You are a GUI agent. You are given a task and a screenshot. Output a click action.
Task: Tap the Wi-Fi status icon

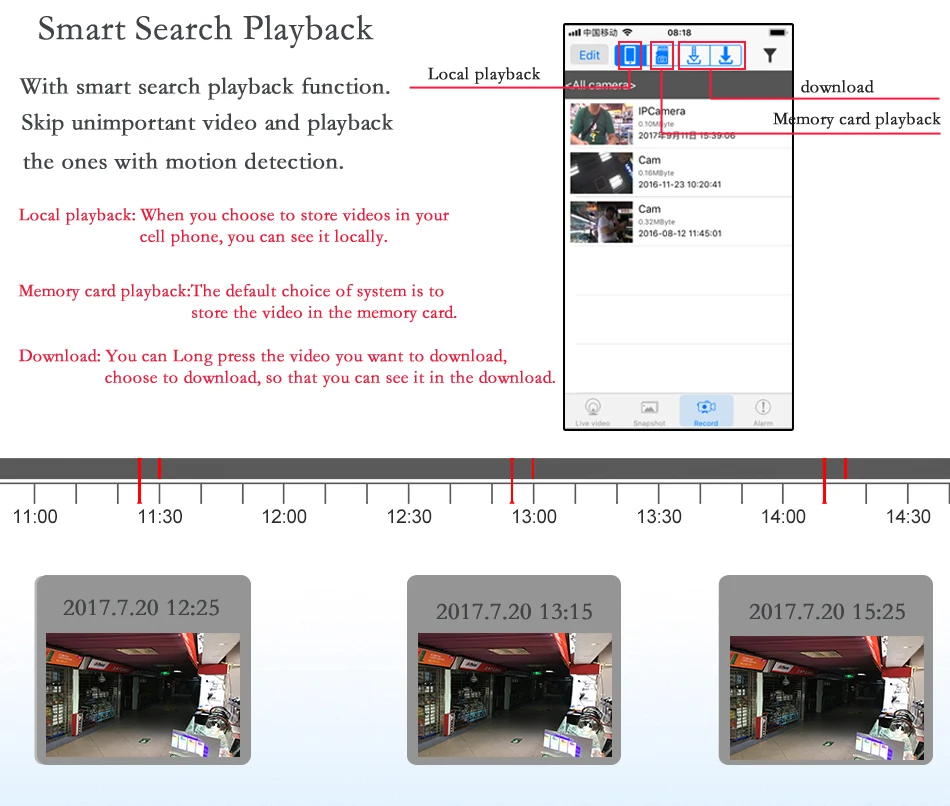click(x=627, y=32)
